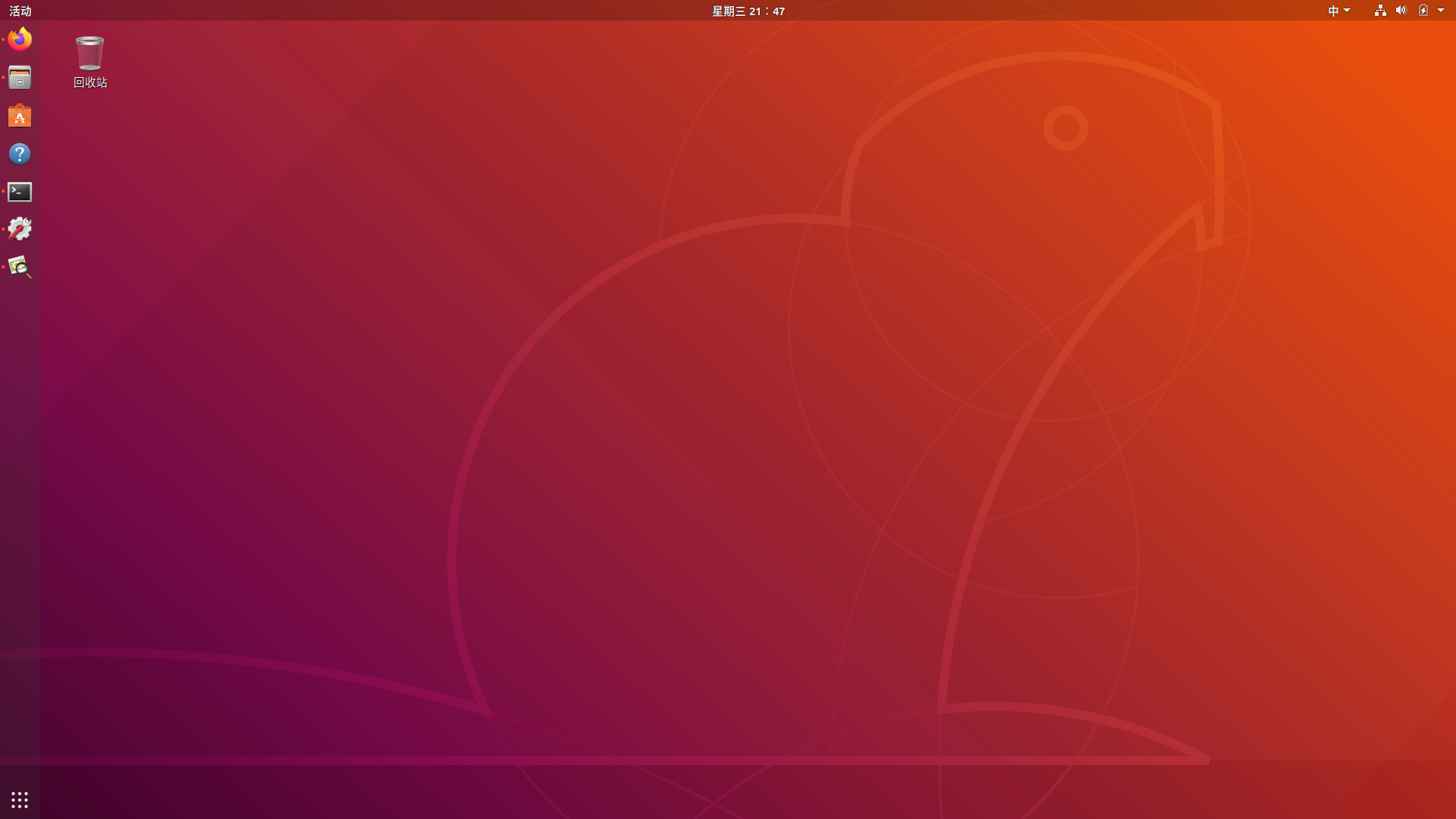The width and height of the screenshot is (1456, 819).
Task: Launch the Terminal from dock
Action: 20,192
